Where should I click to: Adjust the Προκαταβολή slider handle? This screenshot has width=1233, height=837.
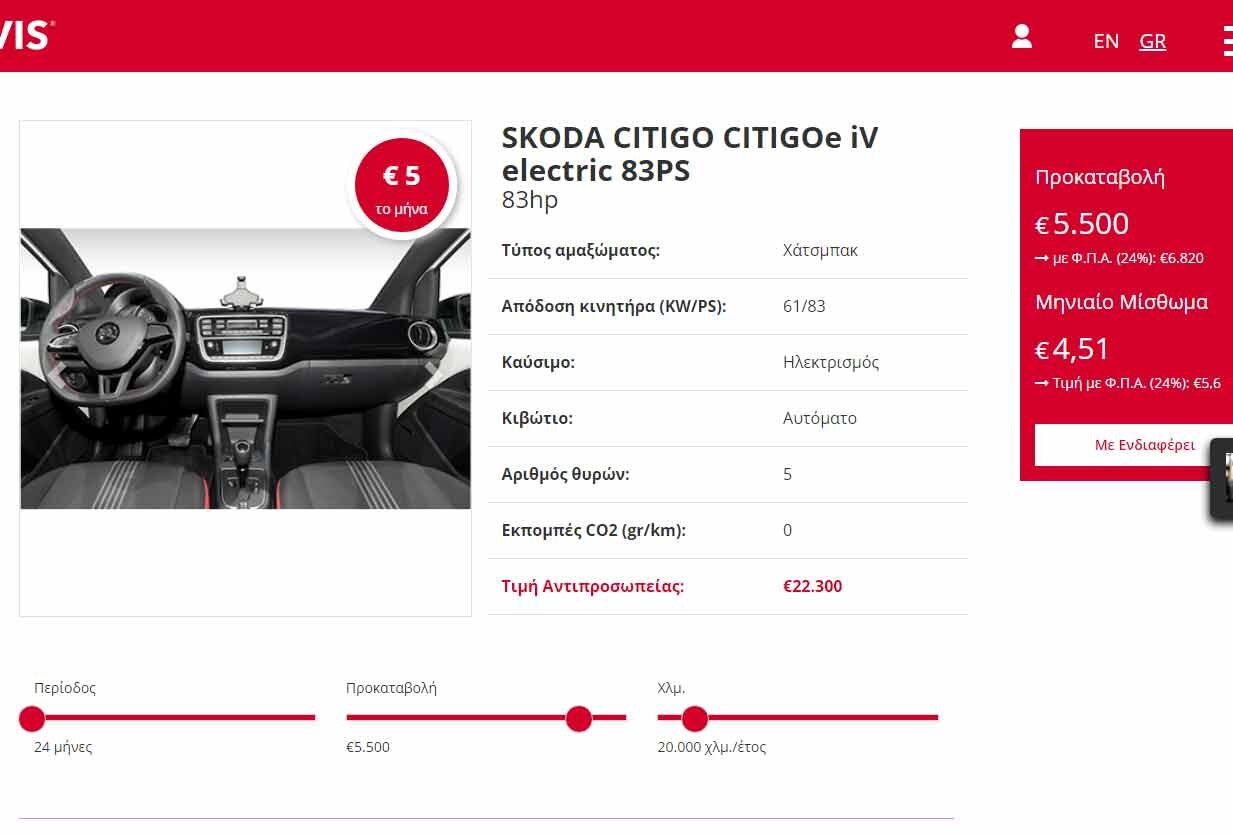[579, 718]
